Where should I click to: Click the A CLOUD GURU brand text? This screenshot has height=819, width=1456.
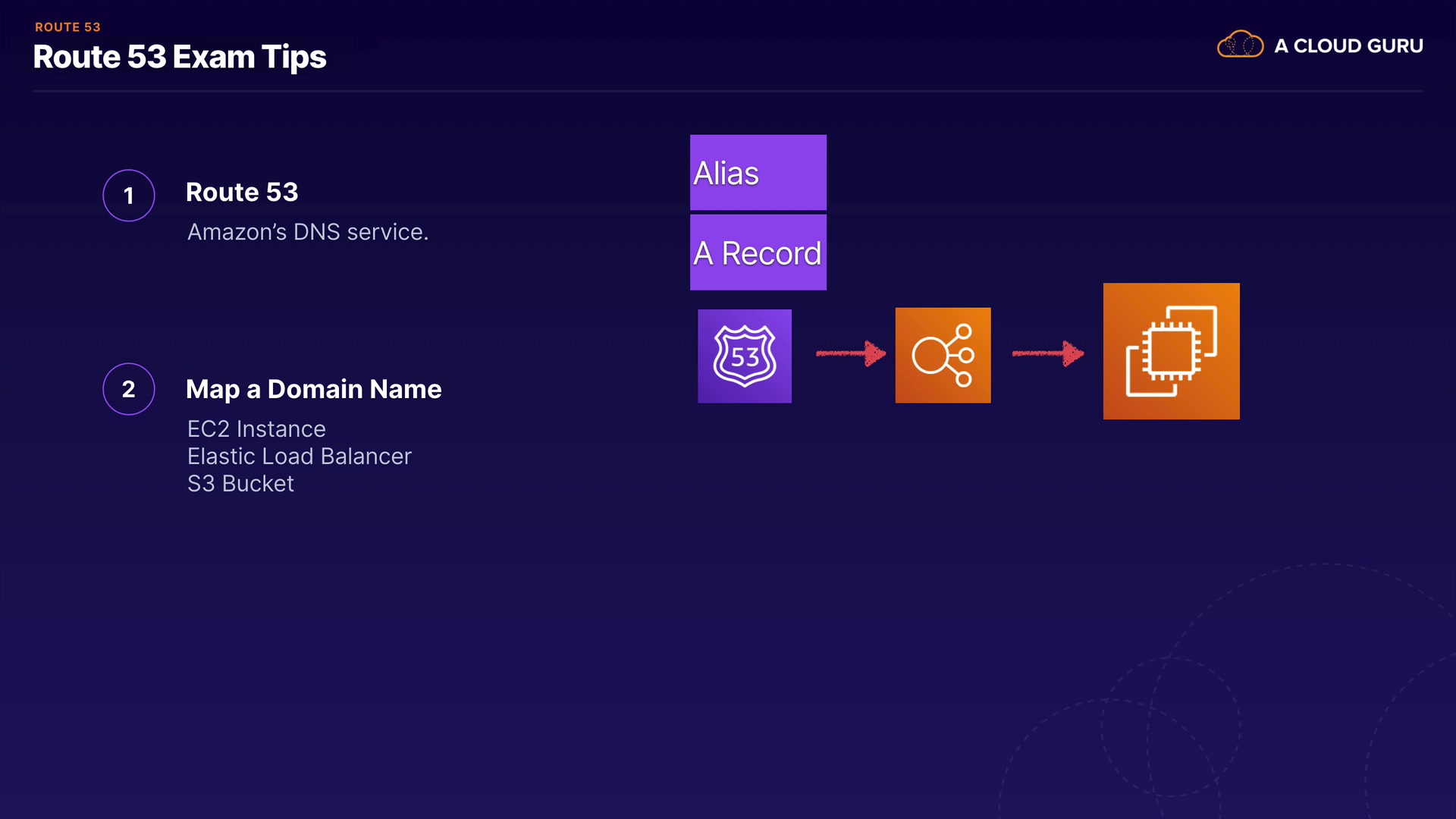click(1348, 45)
